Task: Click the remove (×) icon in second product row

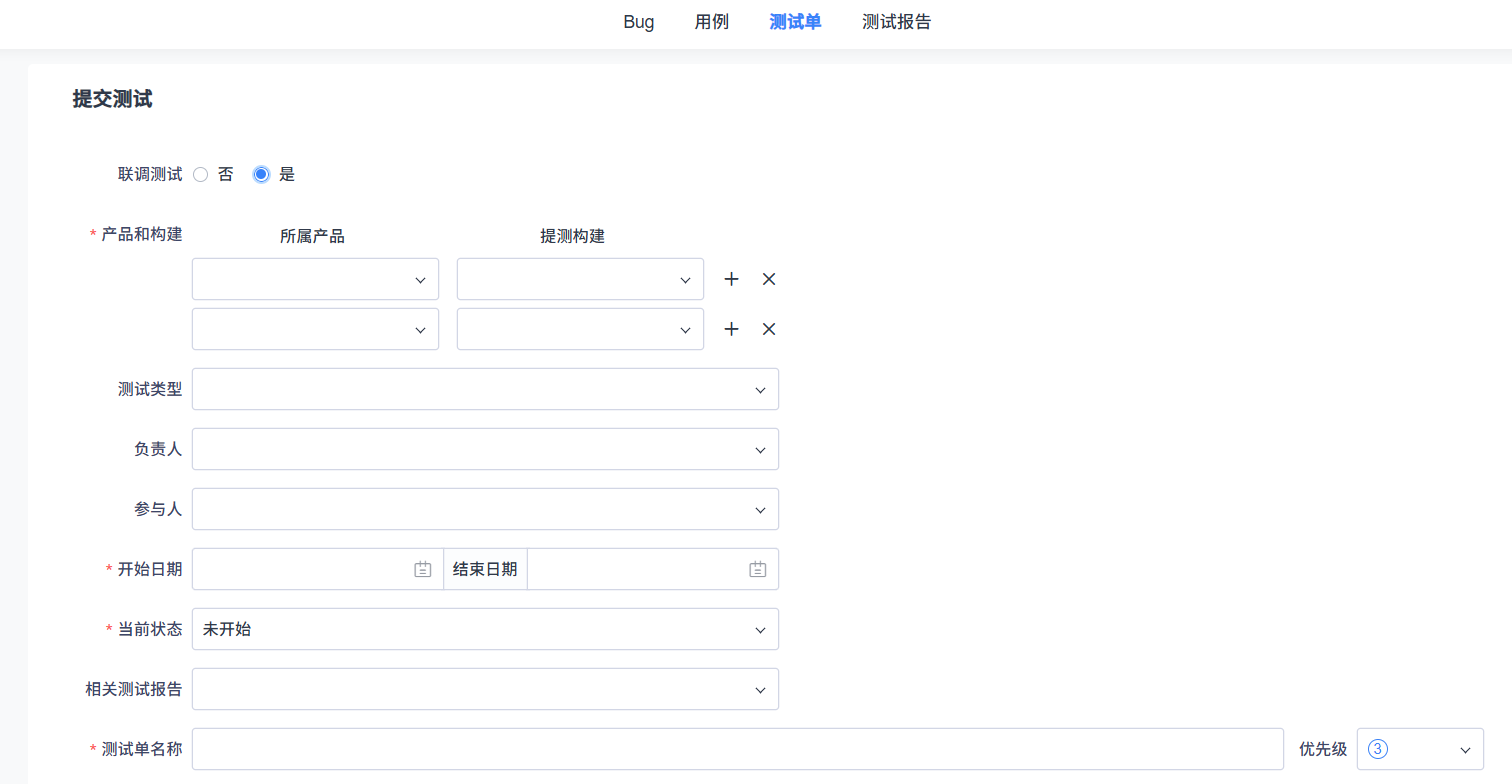Action: coord(769,329)
